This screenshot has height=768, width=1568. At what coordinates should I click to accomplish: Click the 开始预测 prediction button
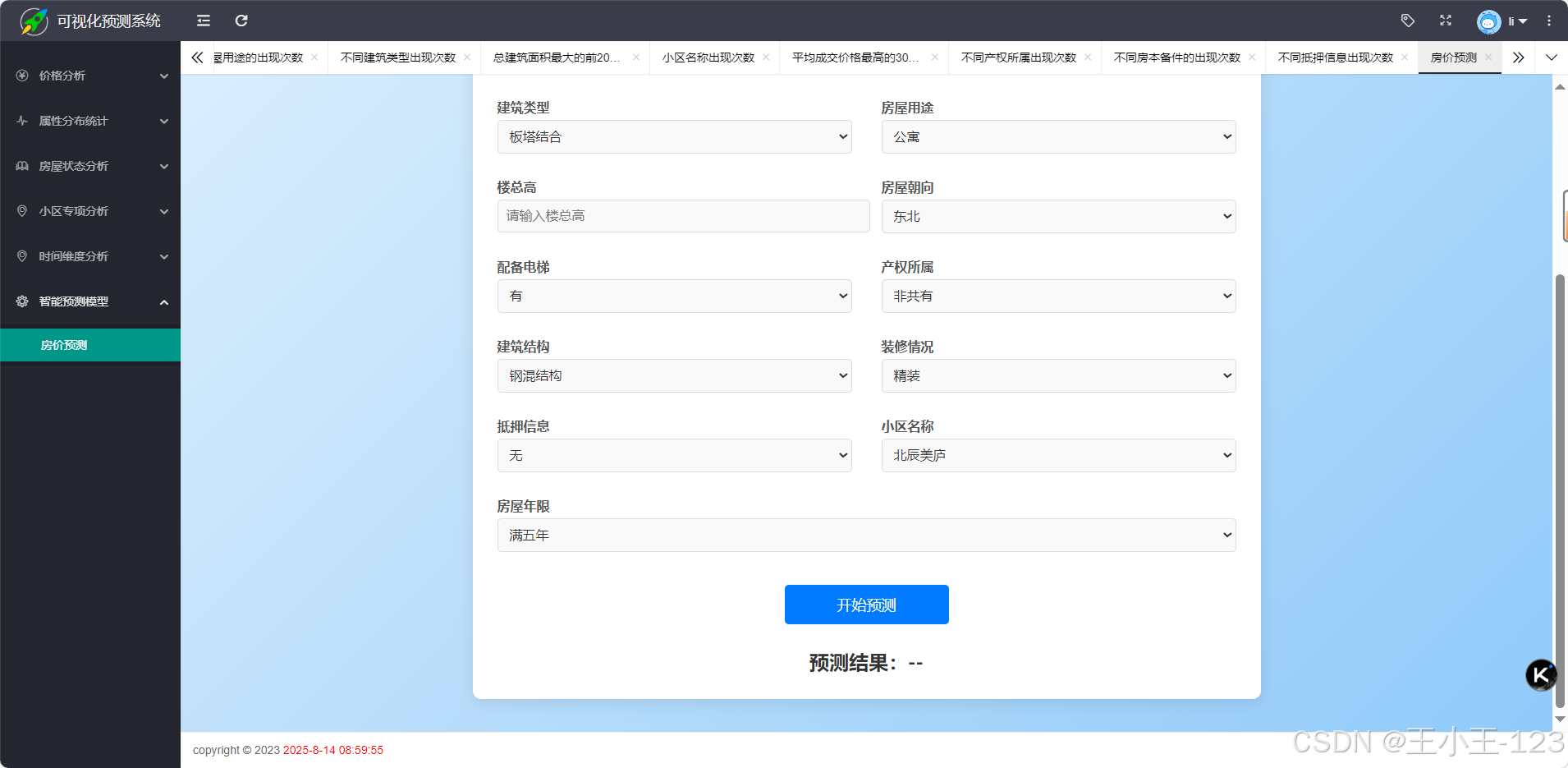(x=866, y=604)
